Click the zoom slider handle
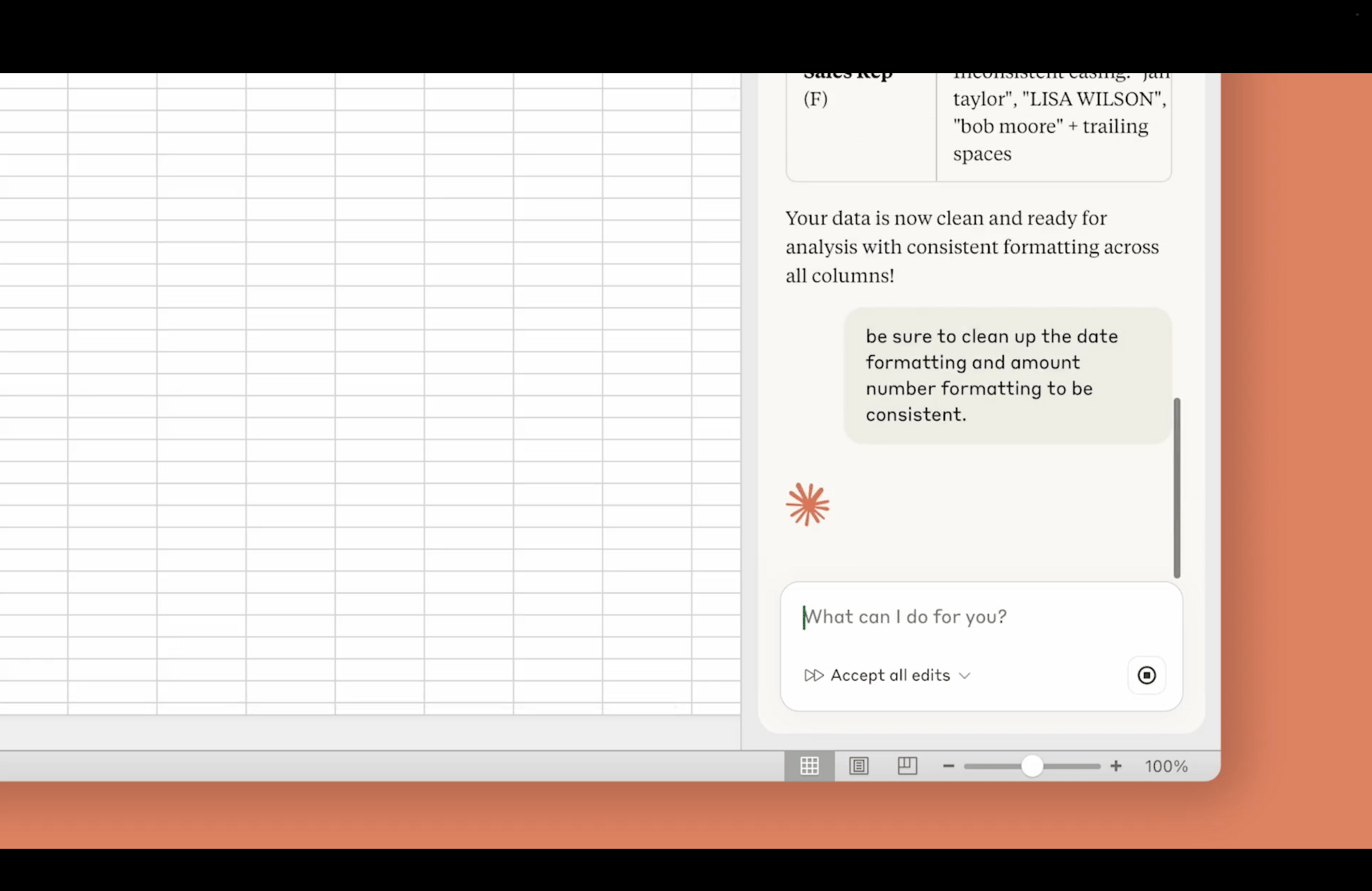This screenshot has height=891, width=1372. (1032, 766)
